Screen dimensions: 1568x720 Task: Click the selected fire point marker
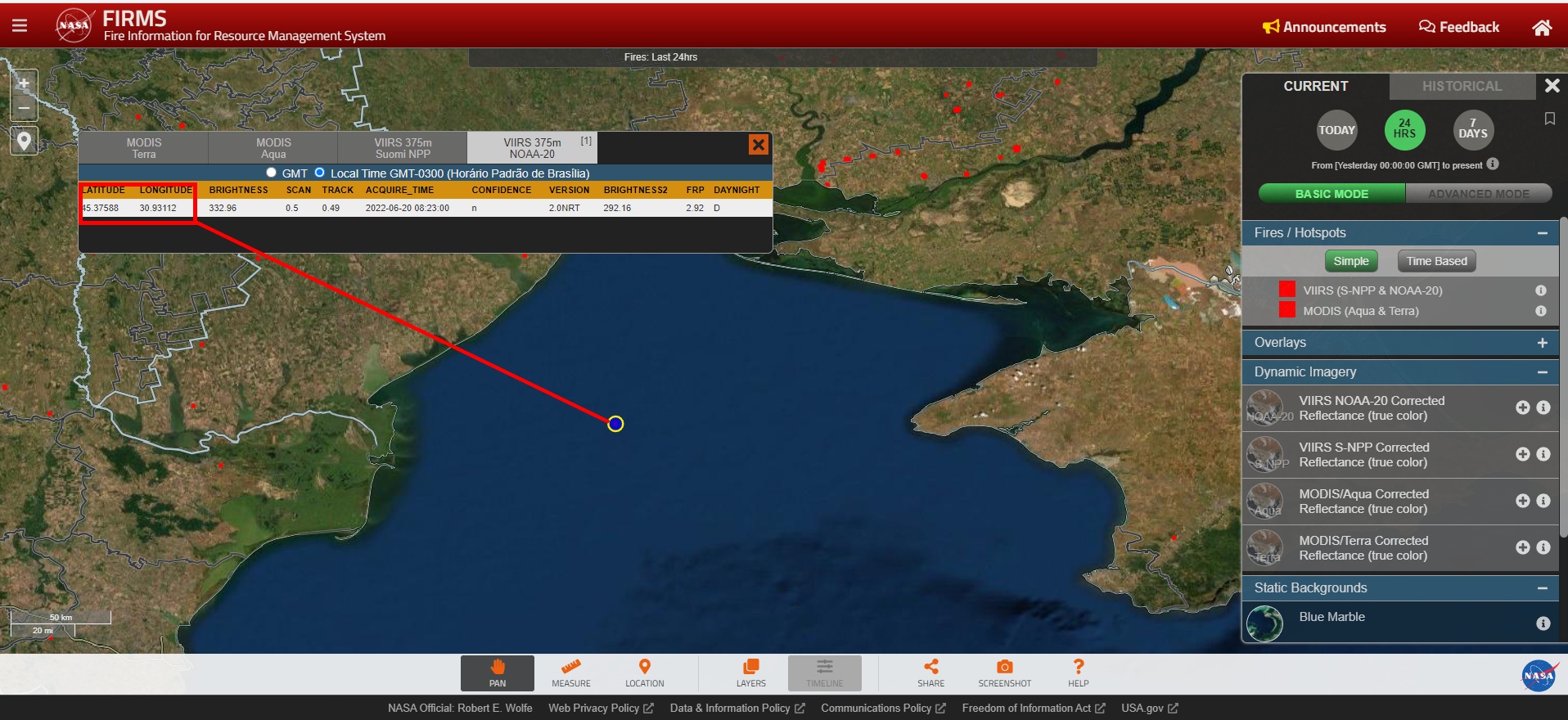[x=615, y=423]
